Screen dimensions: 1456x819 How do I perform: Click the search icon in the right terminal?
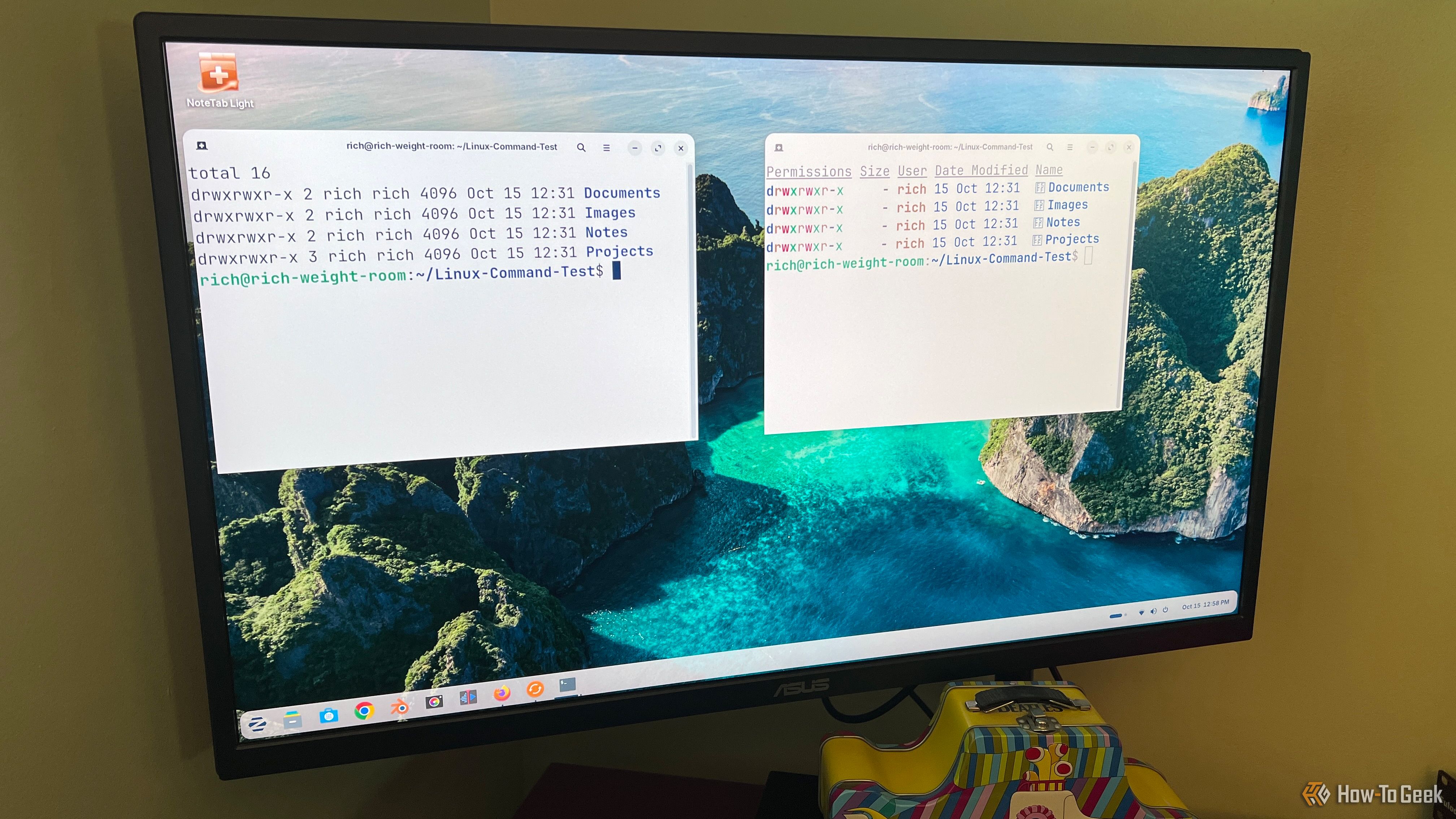pyautogui.click(x=1050, y=147)
